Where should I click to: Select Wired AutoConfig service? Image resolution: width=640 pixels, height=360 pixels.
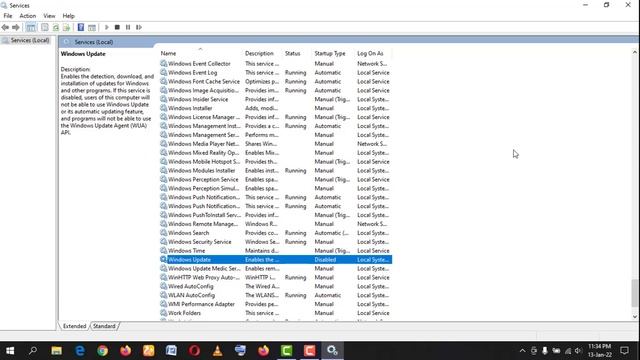coord(276,287)
